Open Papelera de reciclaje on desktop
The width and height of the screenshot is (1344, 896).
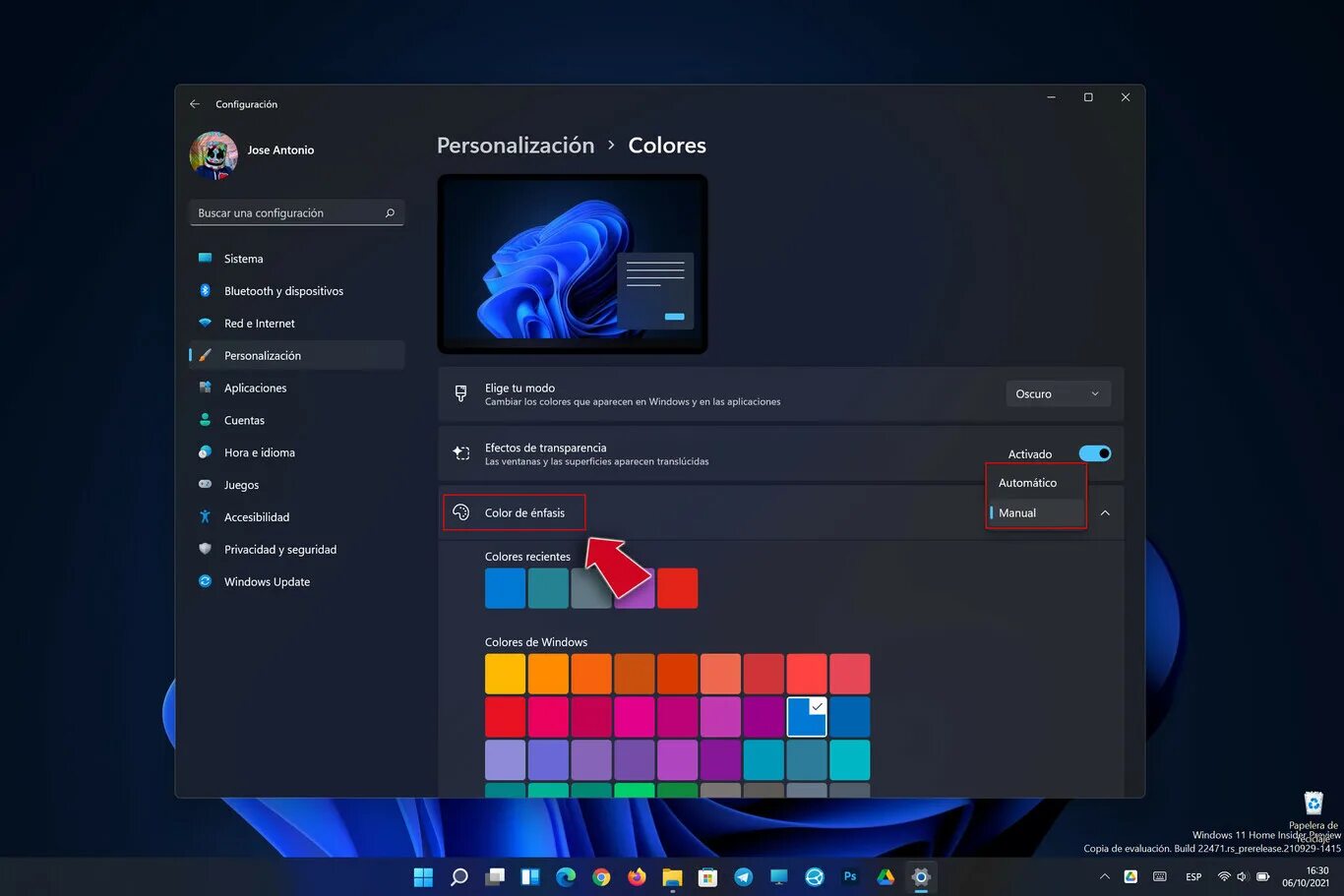[1313, 814]
